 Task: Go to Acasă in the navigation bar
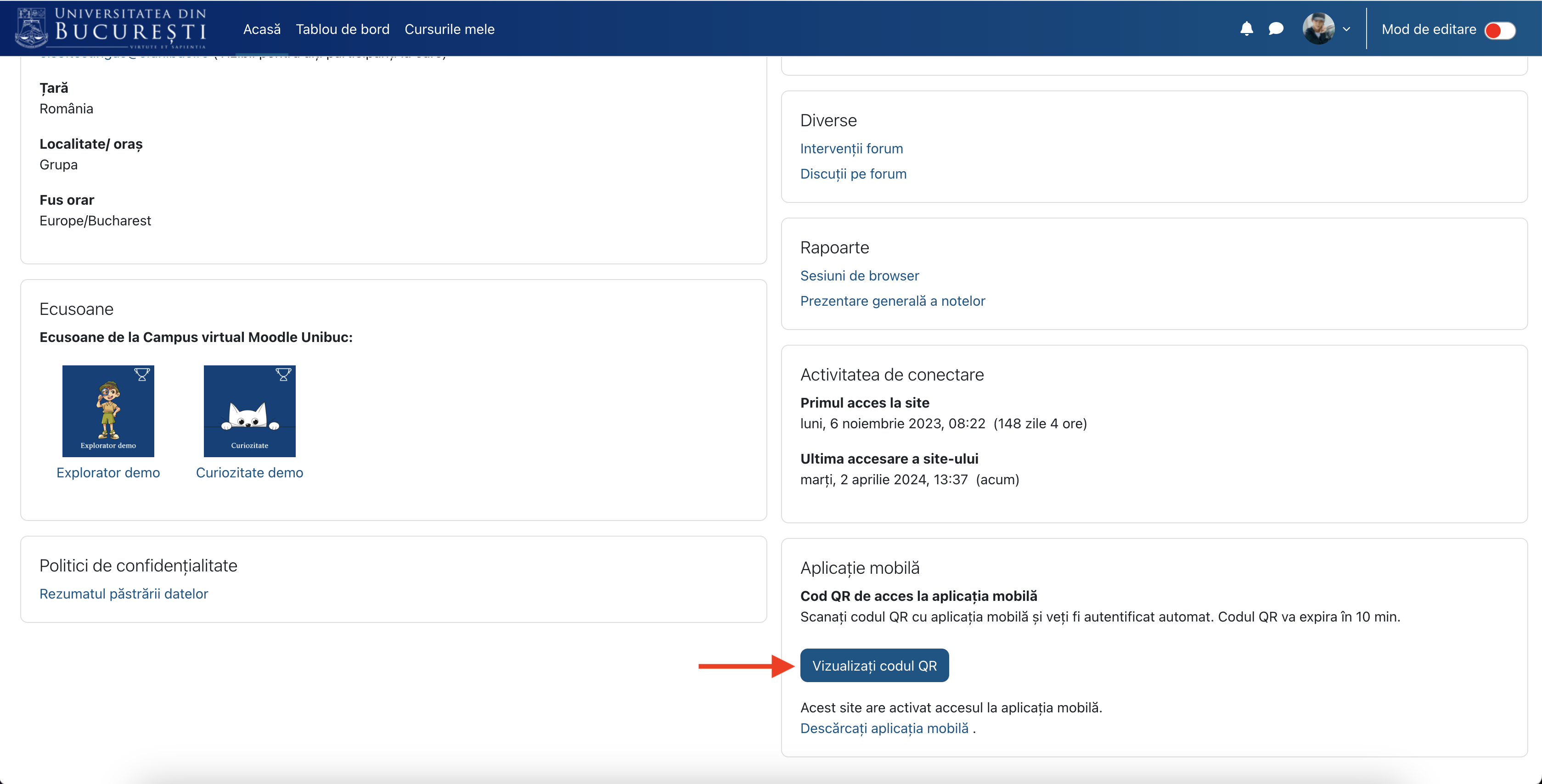(262, 29)
